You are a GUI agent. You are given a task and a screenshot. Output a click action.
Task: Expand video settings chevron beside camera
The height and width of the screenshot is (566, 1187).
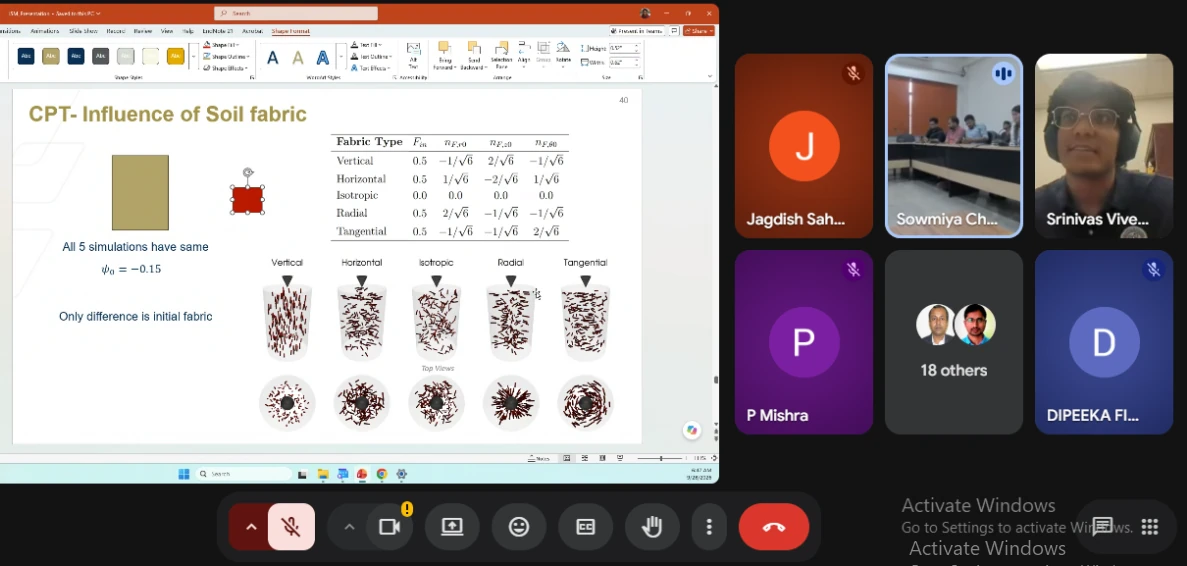[x=349, y=527]
